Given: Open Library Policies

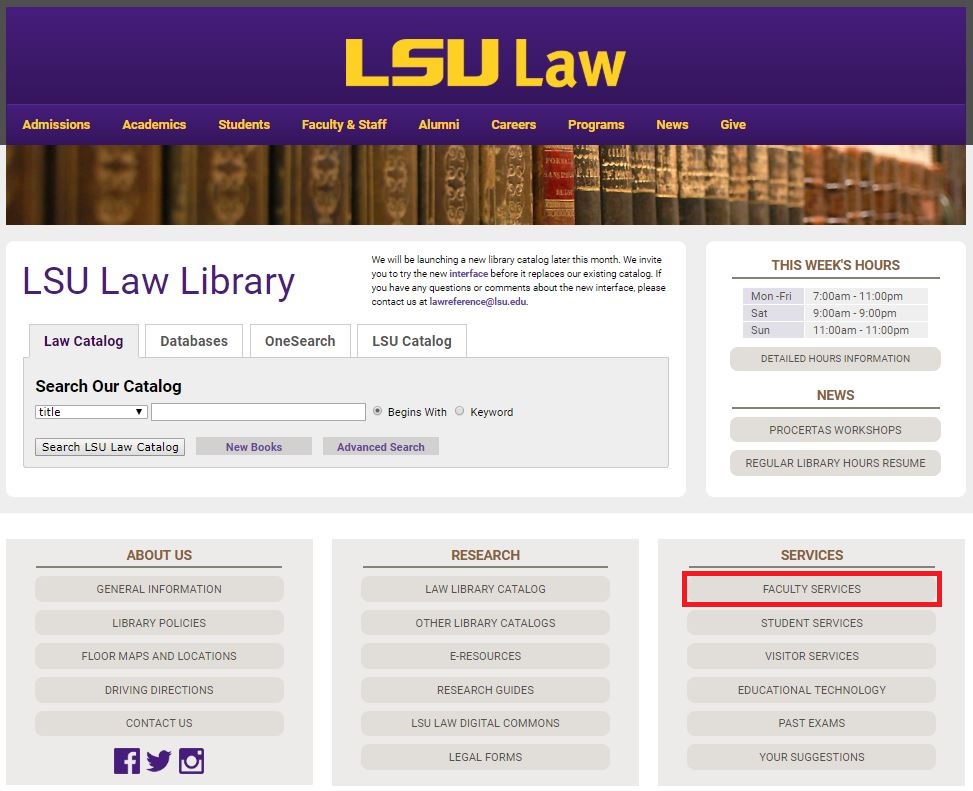Looking at the screenshot, I should pyautogui.click(x=159, y=623).
